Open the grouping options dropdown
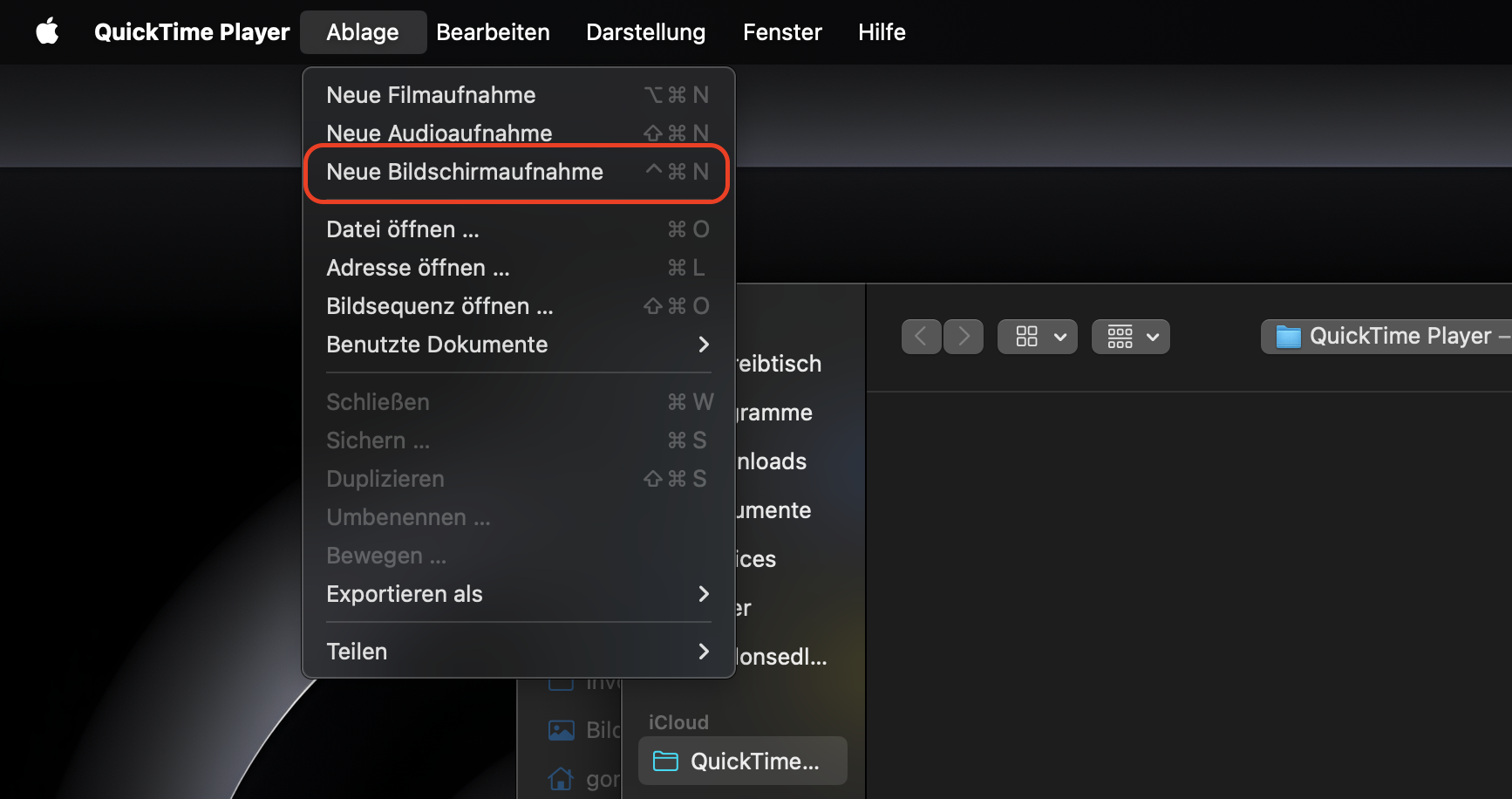1512x799 pixels. (x=1131, y=337)
